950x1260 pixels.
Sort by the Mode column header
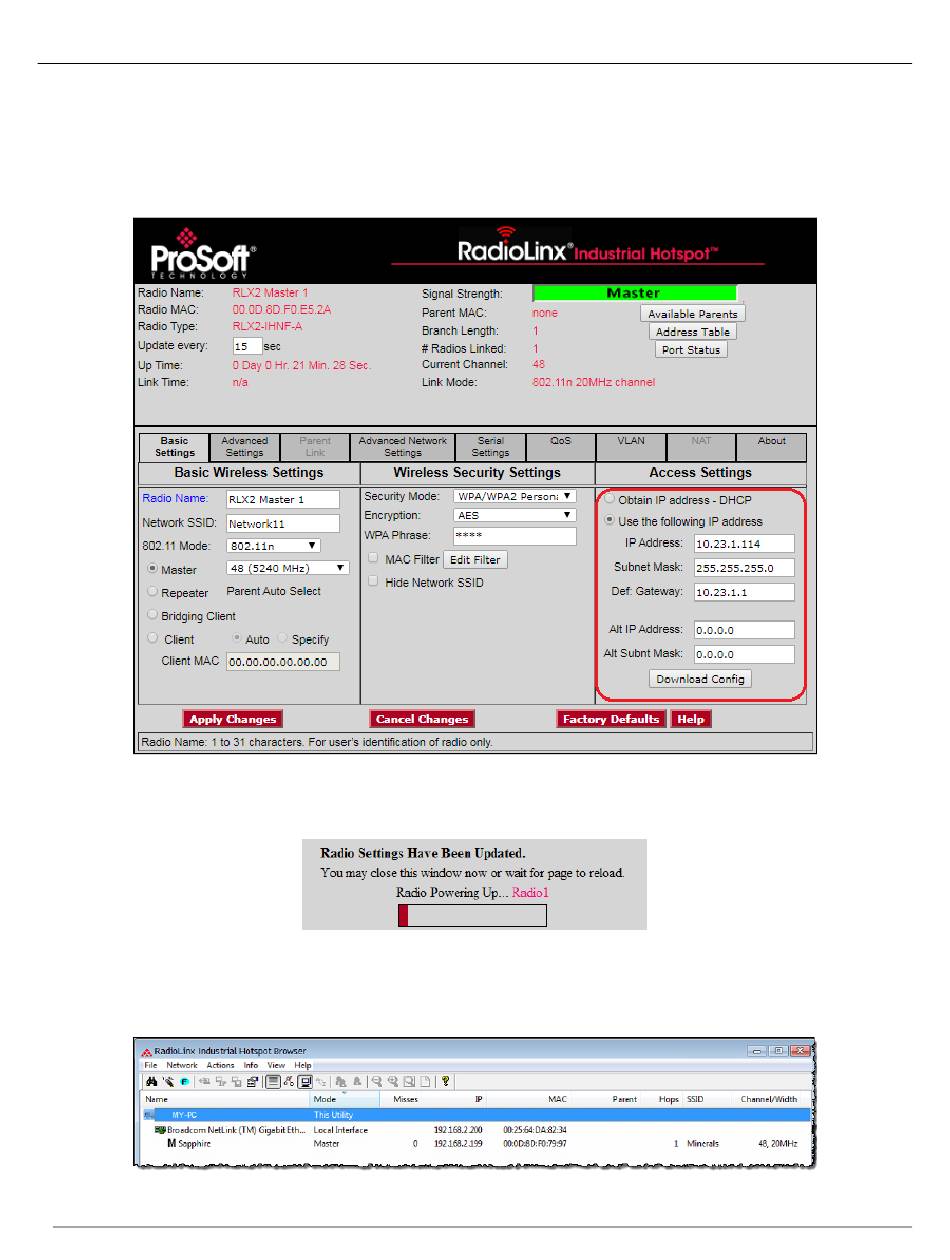pos(325,1099)
